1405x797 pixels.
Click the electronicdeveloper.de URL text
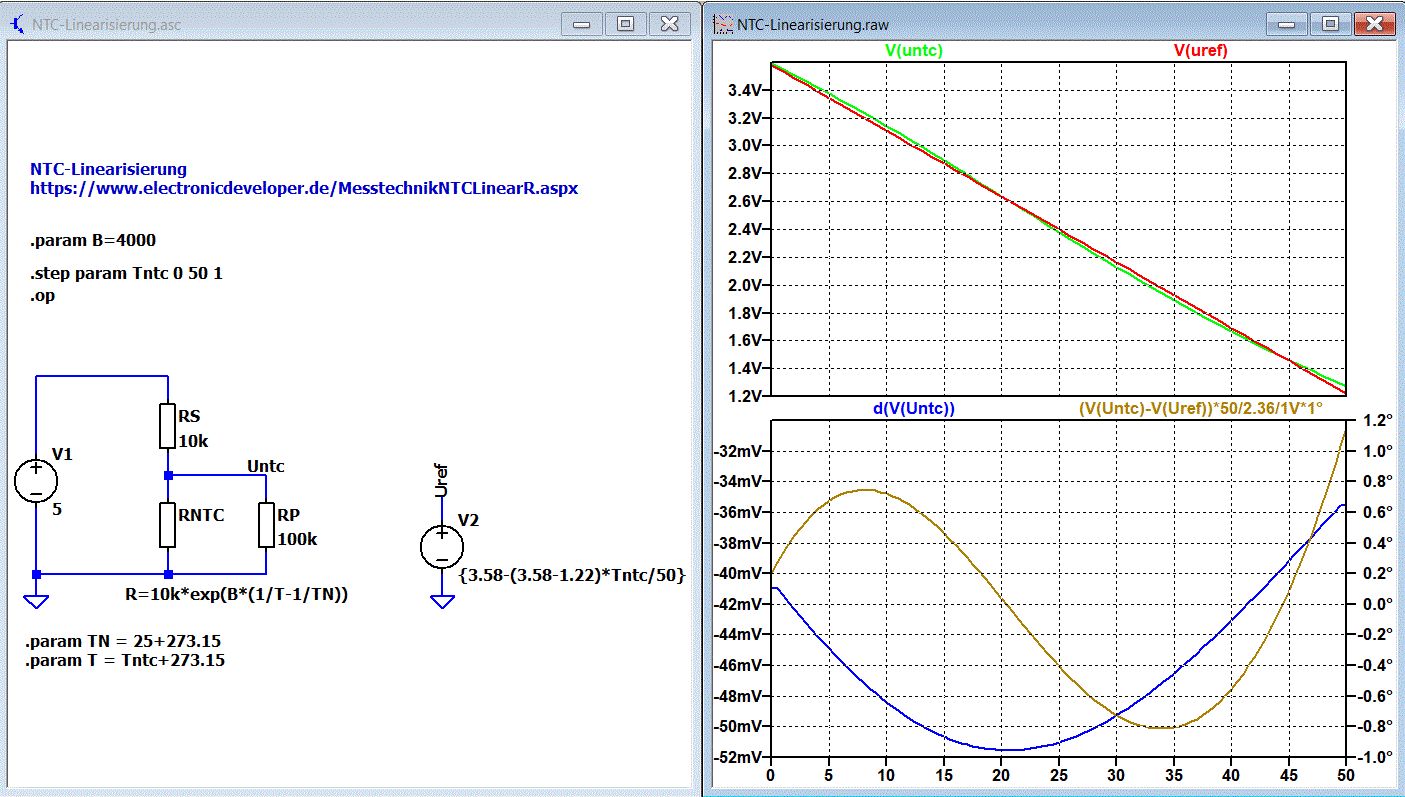(x=304, y=188)
